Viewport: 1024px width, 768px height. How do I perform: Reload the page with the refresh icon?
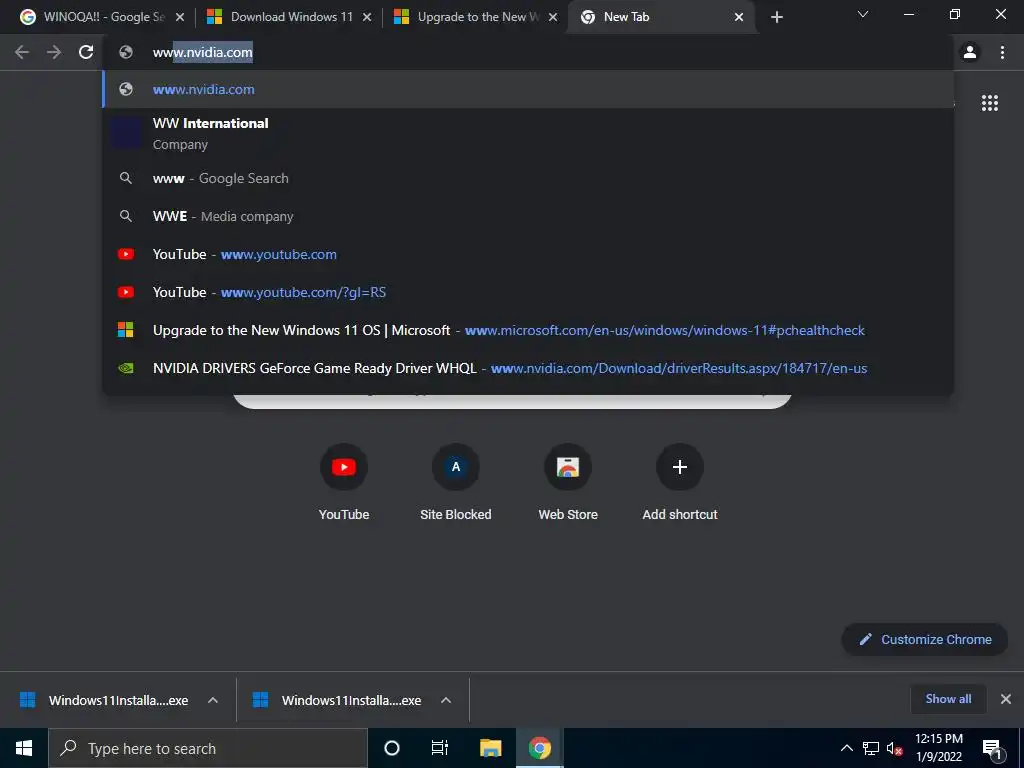click(86, 52)
